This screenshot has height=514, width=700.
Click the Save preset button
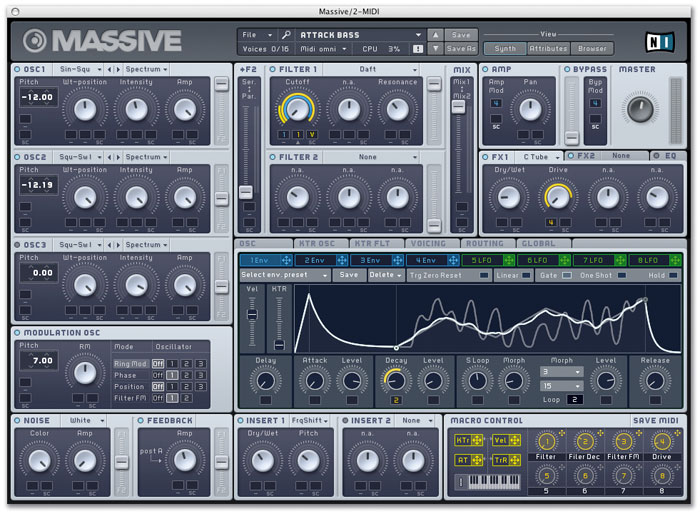[x=461, y=35]
